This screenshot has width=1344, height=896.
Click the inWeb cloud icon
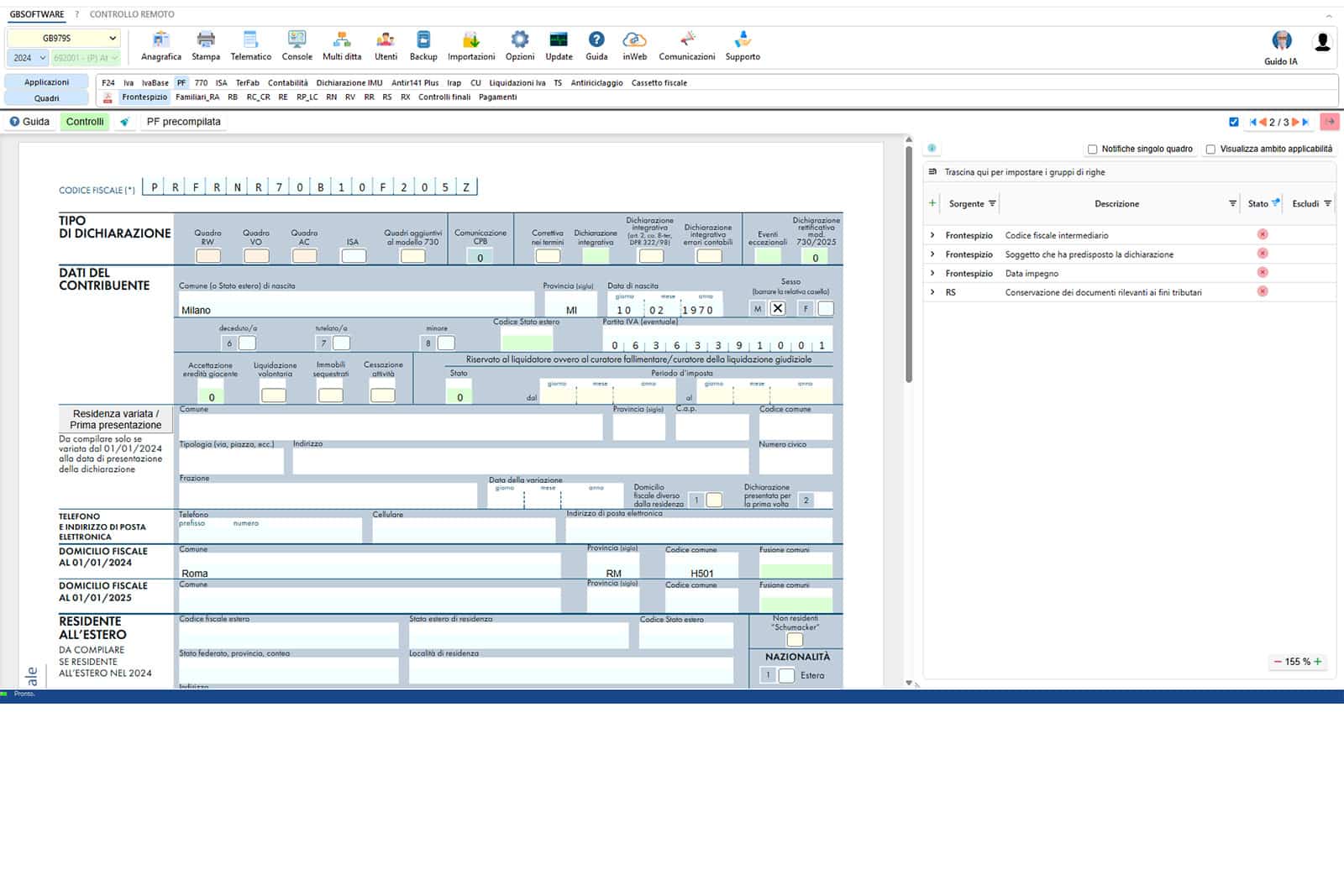click(634, 45)
